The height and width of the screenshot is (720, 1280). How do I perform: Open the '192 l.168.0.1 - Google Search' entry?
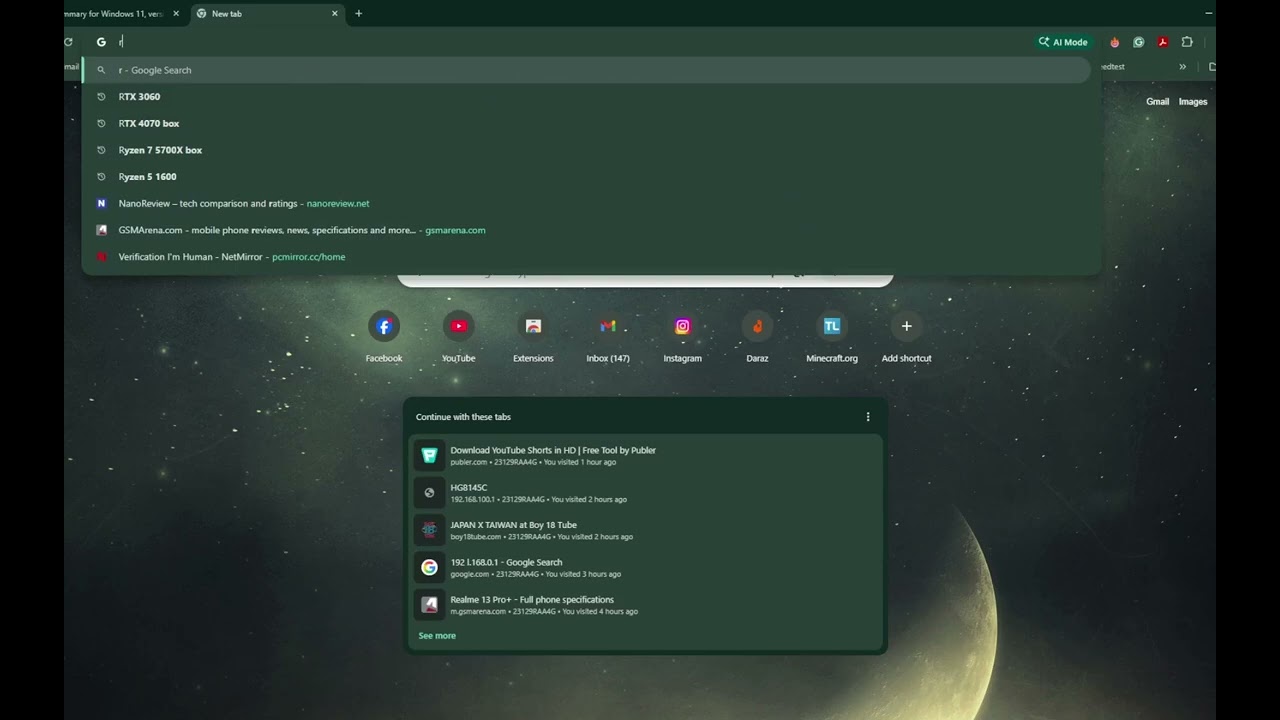pos(645,567)
